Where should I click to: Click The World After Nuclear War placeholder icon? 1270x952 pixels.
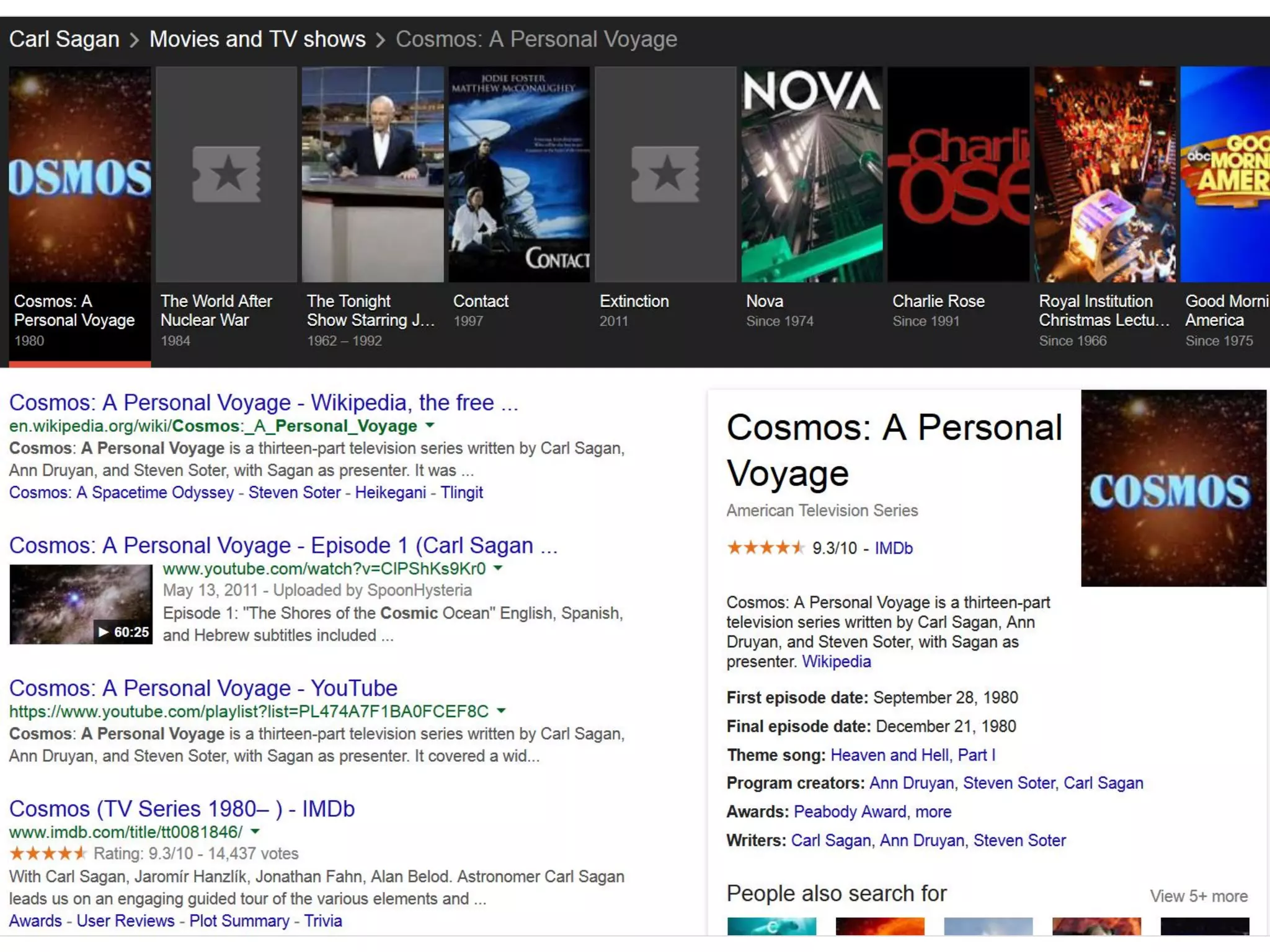226,174
